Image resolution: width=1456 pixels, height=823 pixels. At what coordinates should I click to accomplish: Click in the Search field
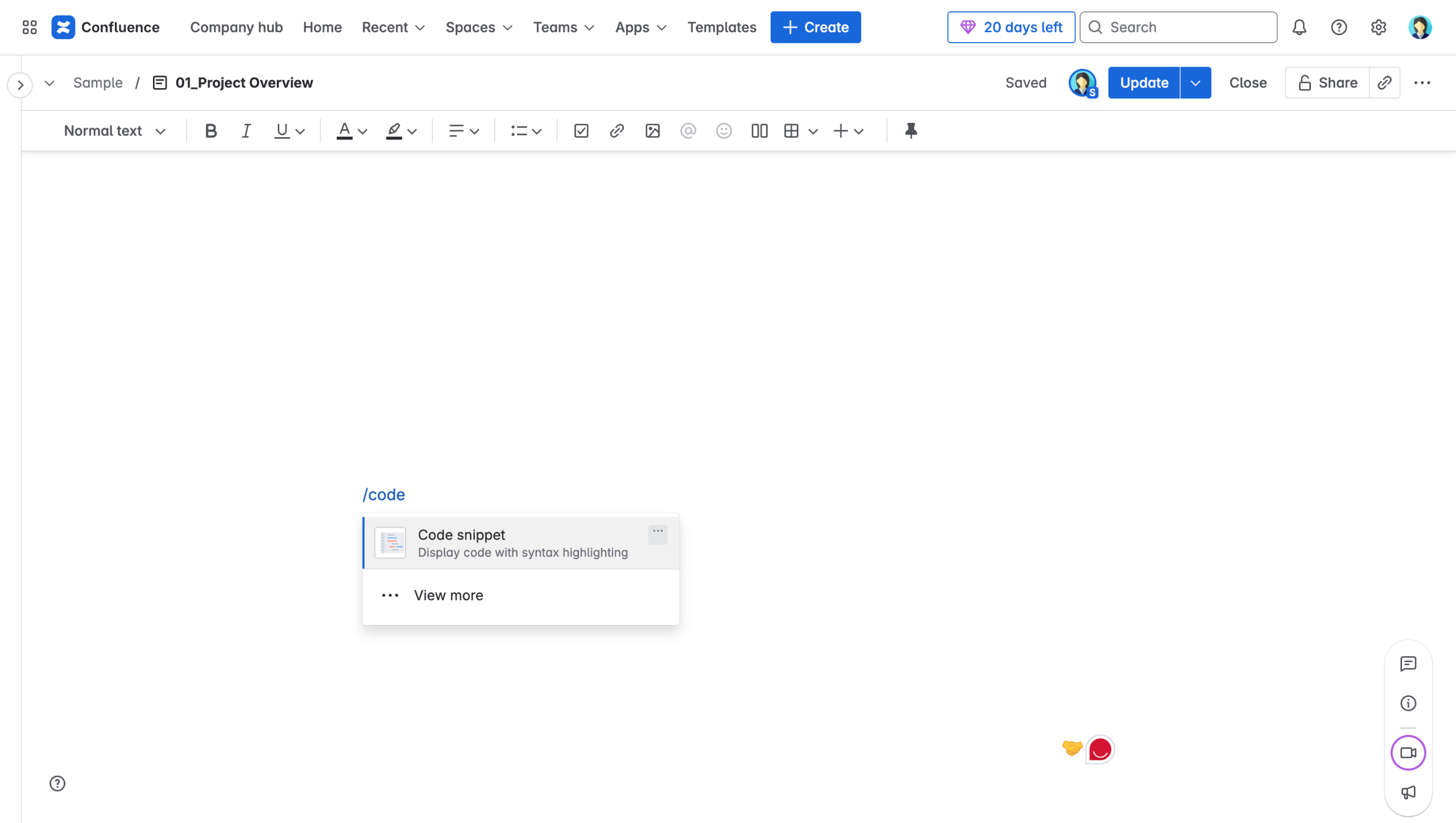point(1178,27)
